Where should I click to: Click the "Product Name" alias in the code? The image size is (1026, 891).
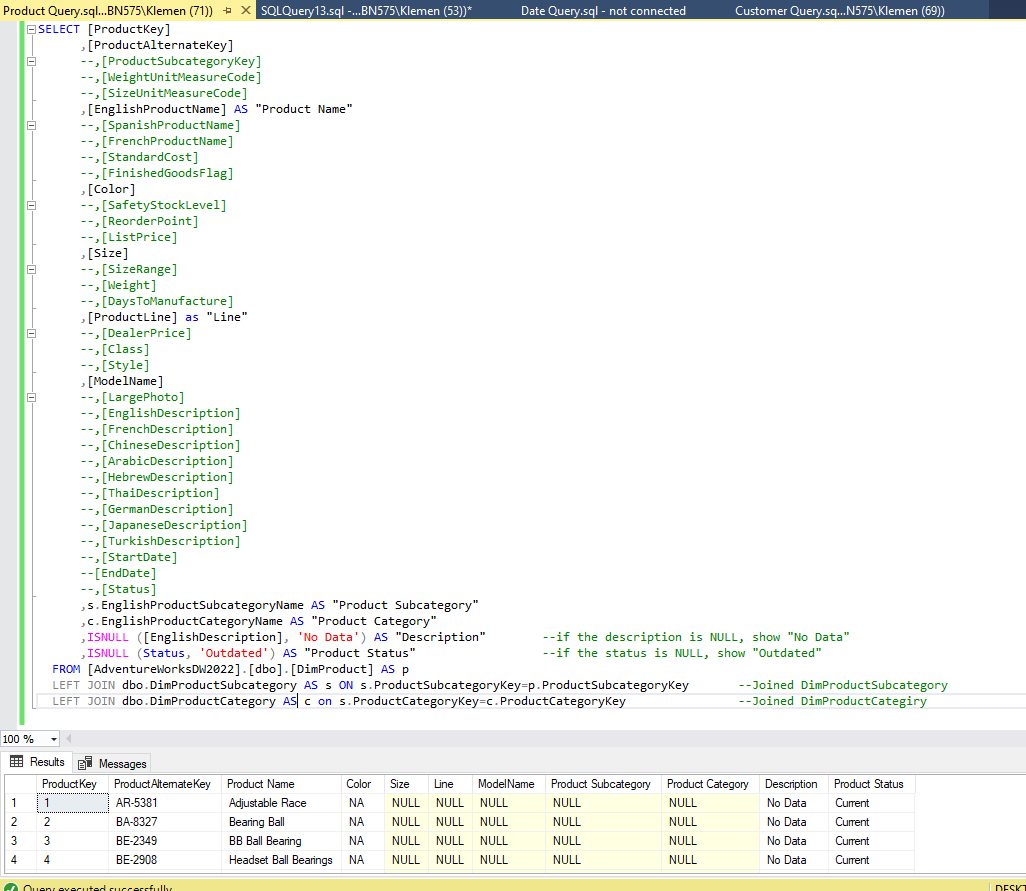[x=304, y=109]
